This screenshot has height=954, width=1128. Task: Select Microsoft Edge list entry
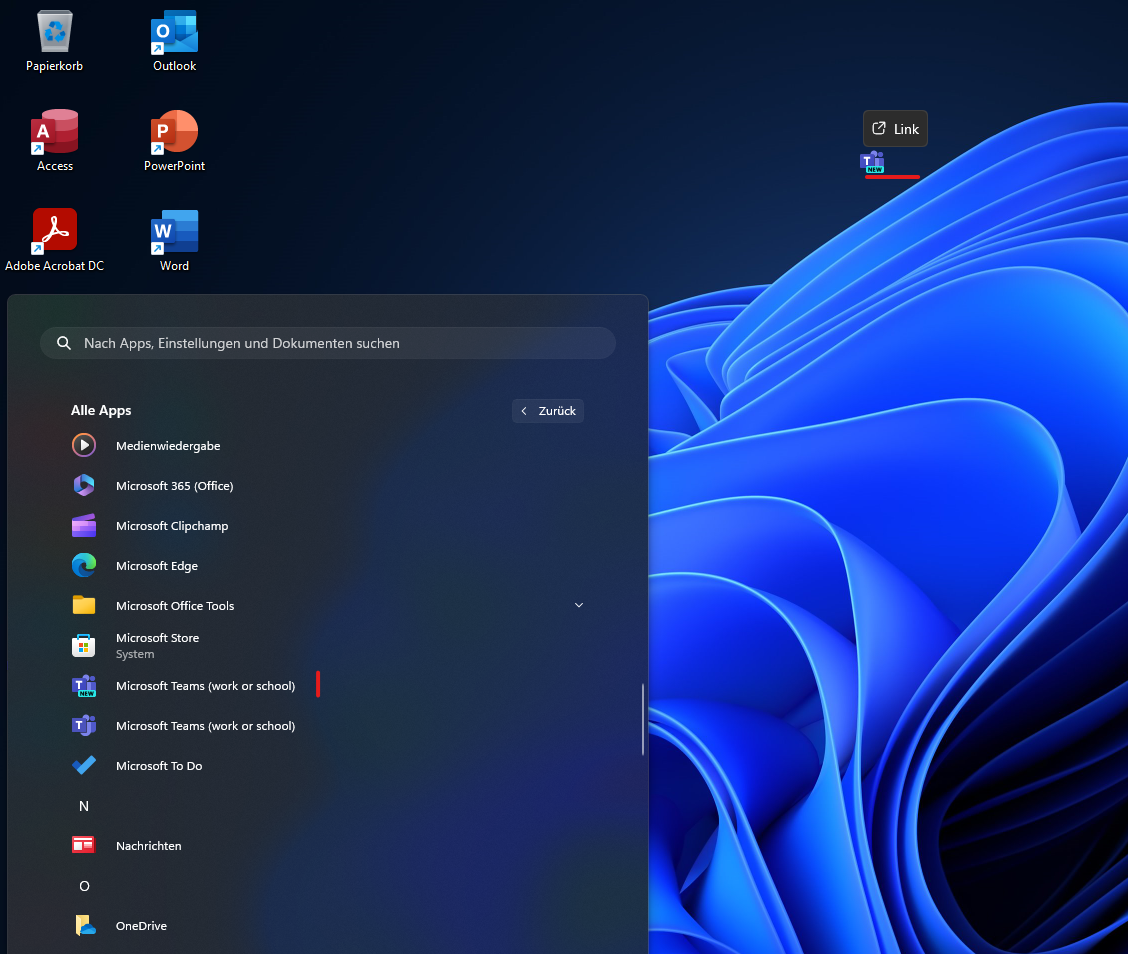pos(329,565)
